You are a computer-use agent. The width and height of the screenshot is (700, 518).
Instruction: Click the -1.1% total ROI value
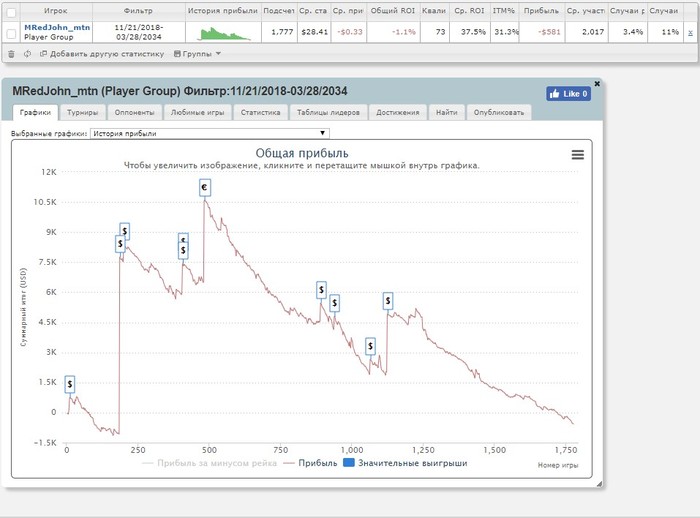click(x=403, y=32)
